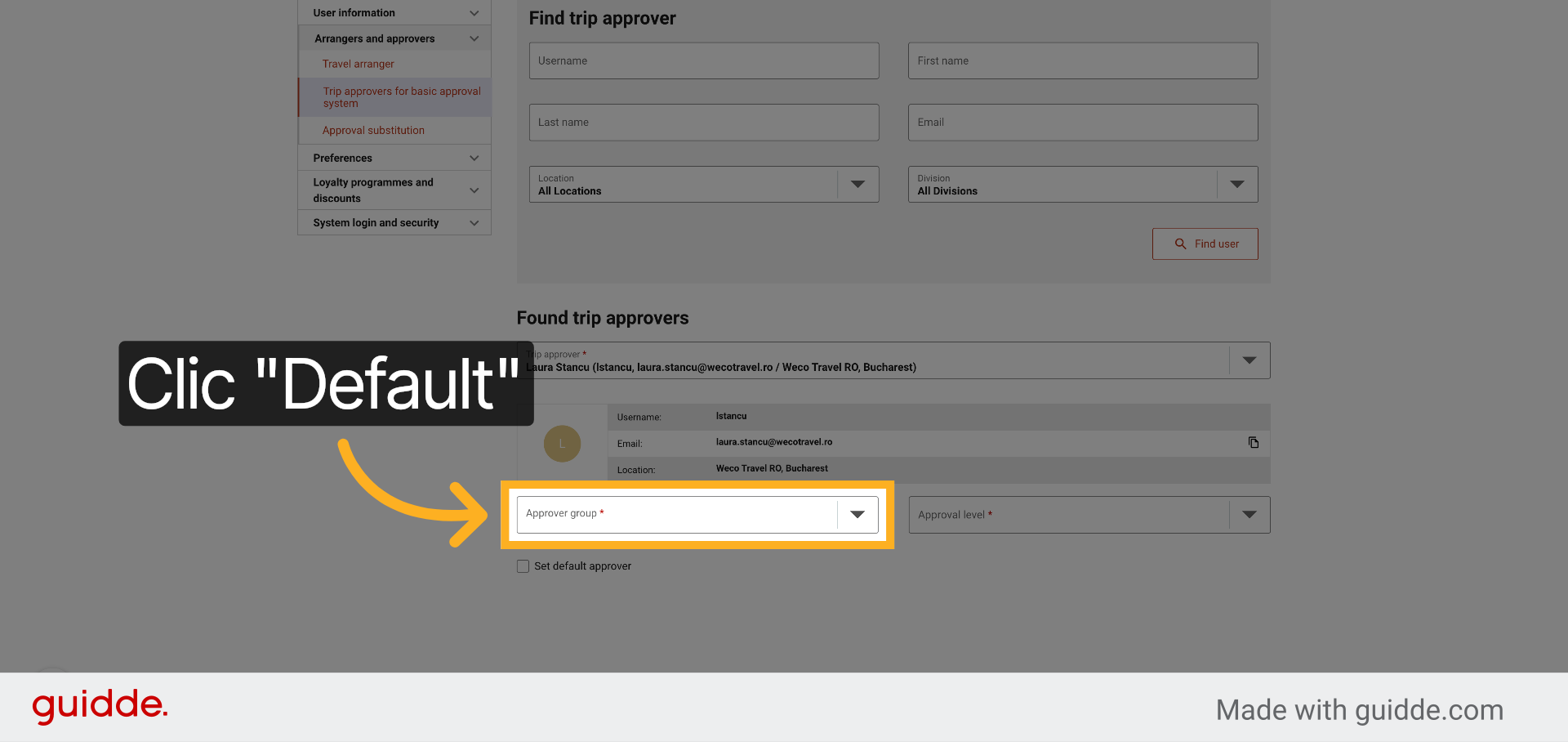This screenshot has height=742, width=1568.
Task: Click the Find user button
Action: [x=1205, y=244]
